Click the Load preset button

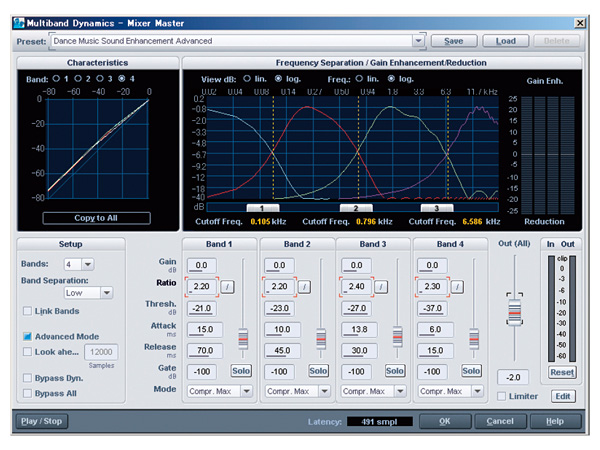[506, 41]
